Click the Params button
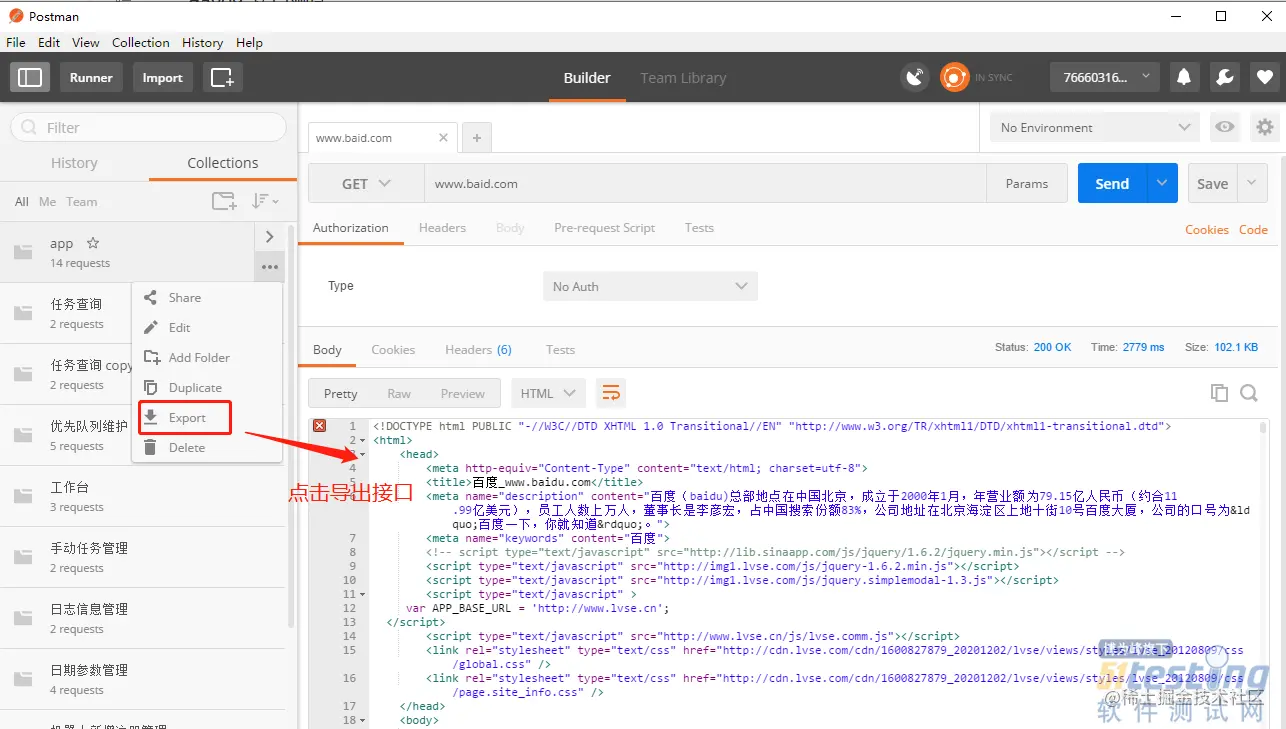This screenshot has height=729, width=1286. (x=1027, y=184)
